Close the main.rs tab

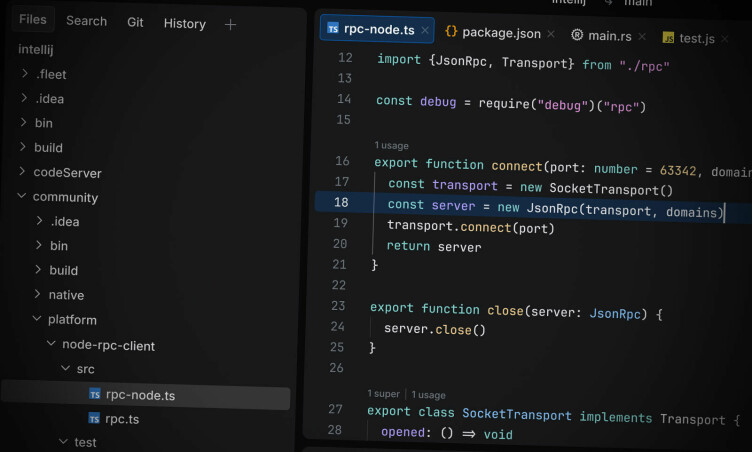[642, 36]
